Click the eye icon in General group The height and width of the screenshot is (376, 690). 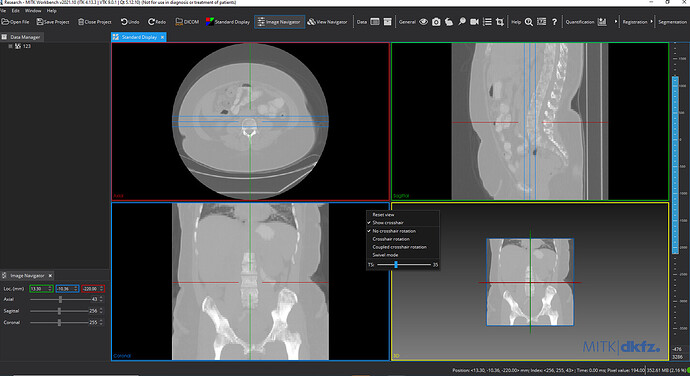pyautogui.click(x=423, y=22)
